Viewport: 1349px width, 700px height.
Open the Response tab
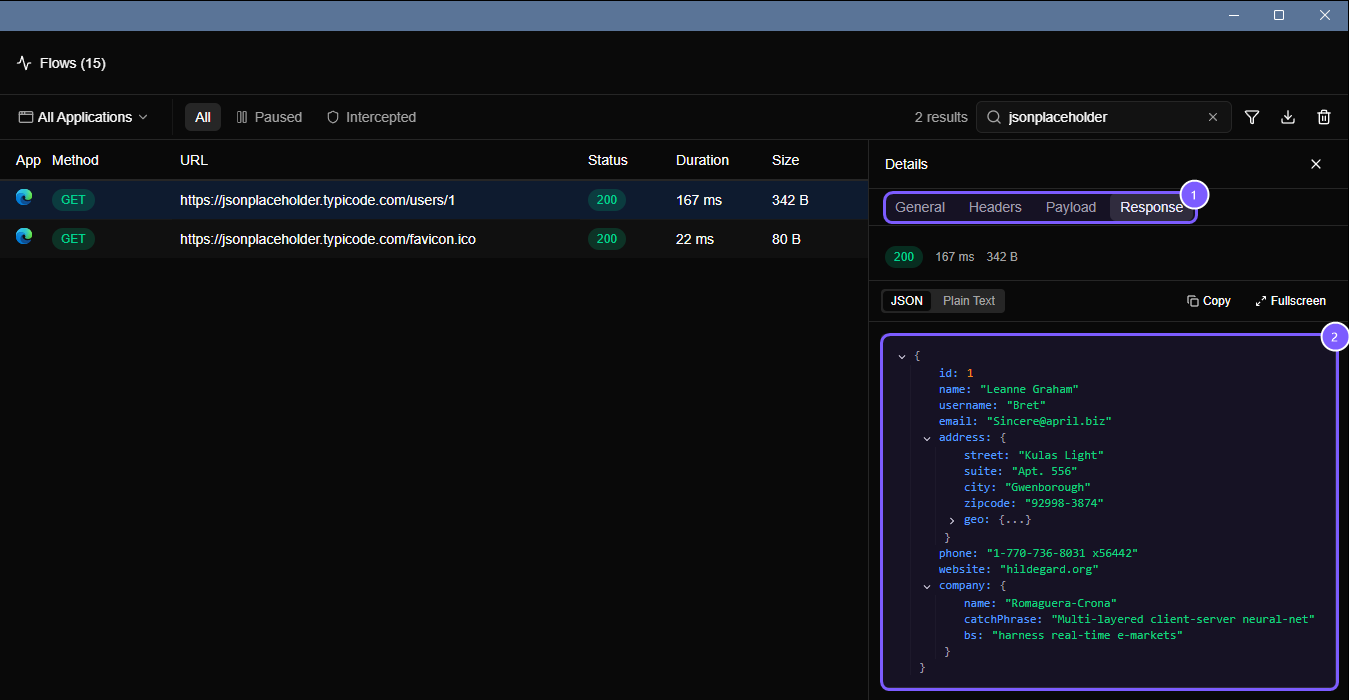(x=1151, y=207)
